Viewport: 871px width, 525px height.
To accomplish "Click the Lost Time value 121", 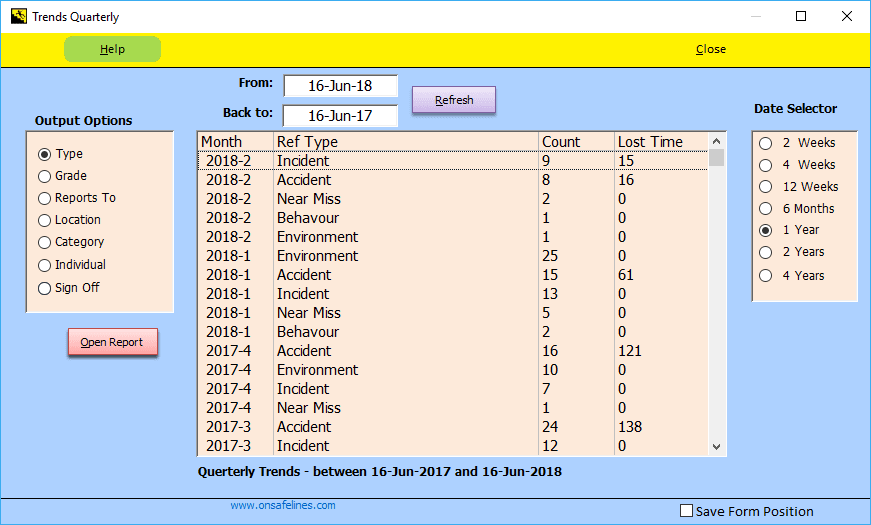I will (x=630, y=351).
